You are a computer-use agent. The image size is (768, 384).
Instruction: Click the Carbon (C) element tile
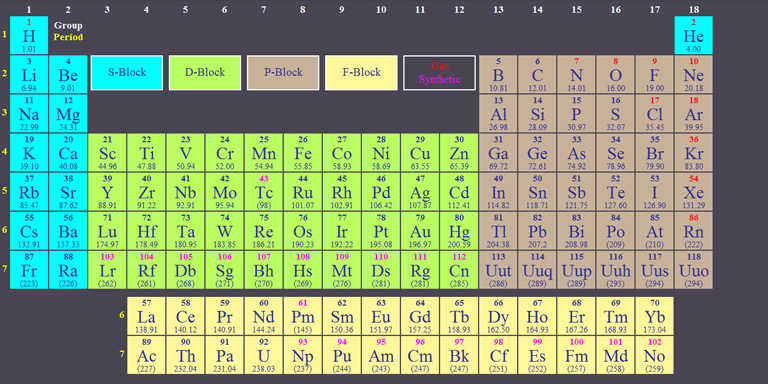(537, 74)
